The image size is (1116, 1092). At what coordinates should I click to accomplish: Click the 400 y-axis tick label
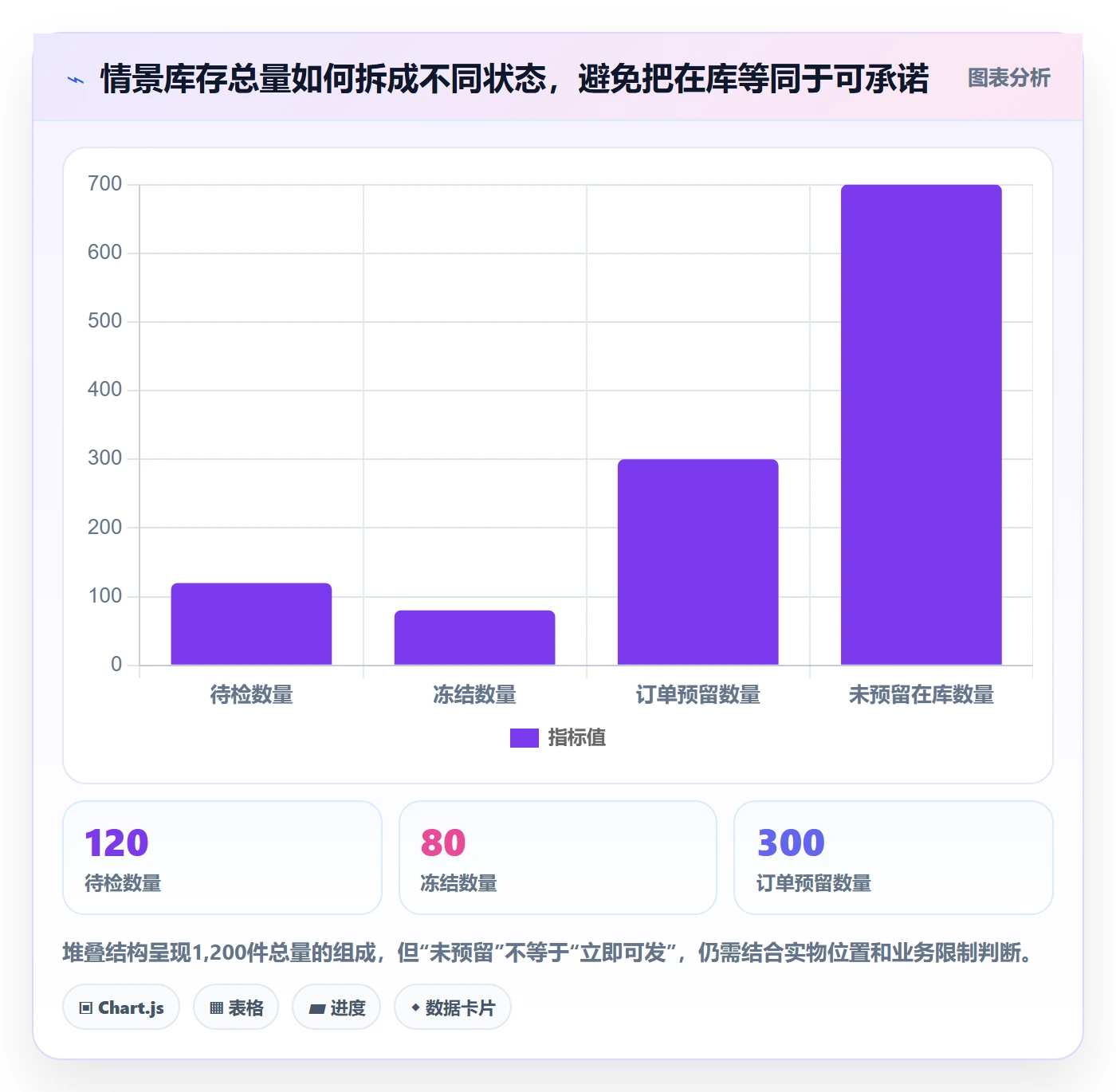[x=104, y=390]
